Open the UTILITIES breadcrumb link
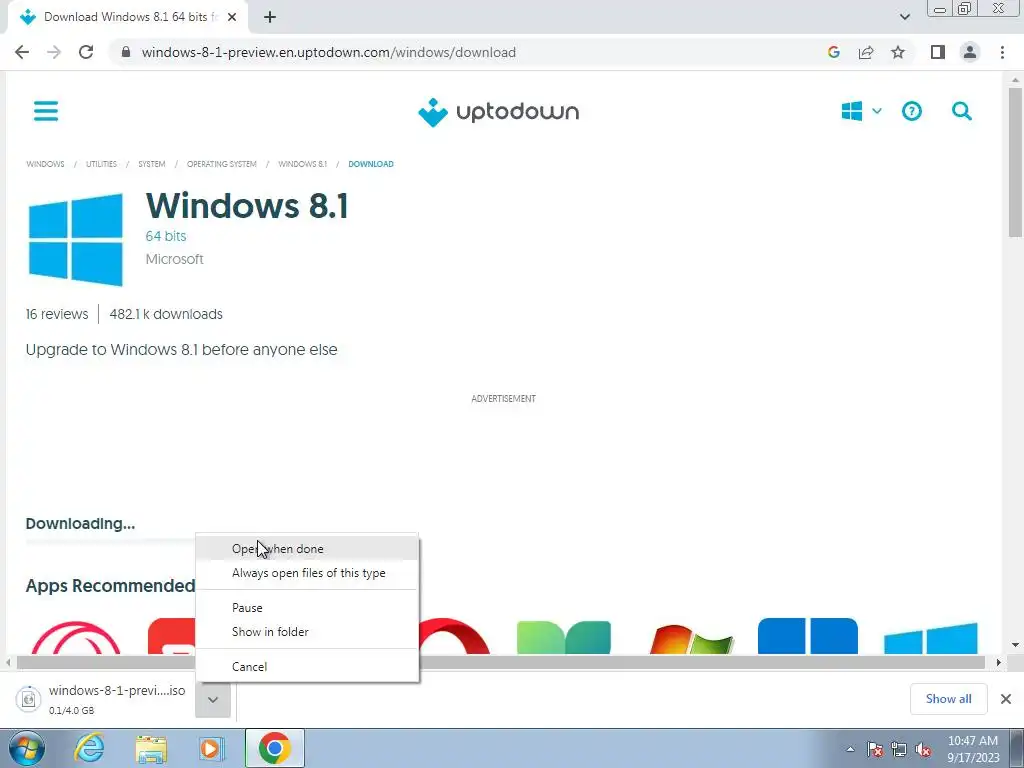The height and width of the screenshot is (768, 1024). pos(101,164)
